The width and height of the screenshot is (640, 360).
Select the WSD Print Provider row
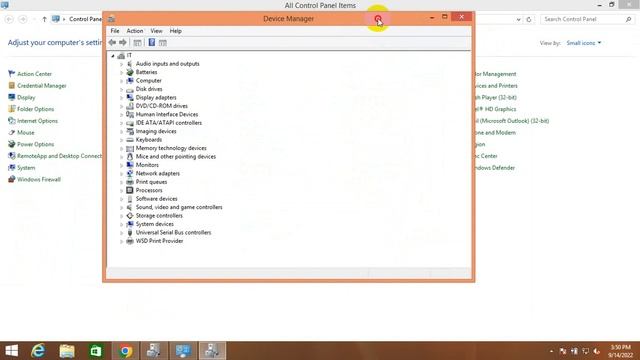[x=159, y=241]
